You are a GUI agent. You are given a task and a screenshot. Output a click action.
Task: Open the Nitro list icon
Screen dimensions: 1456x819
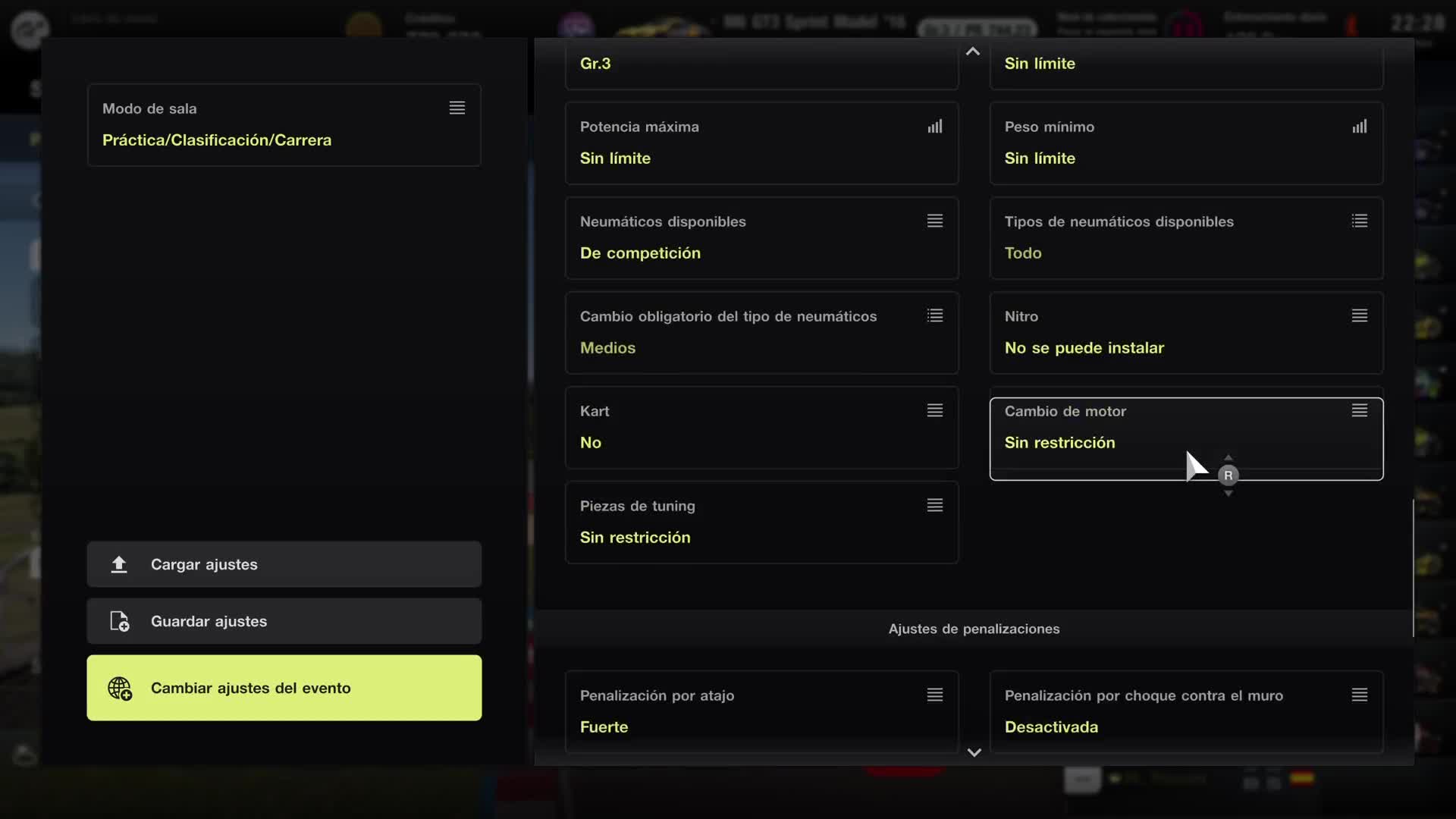click(1359, 315)
